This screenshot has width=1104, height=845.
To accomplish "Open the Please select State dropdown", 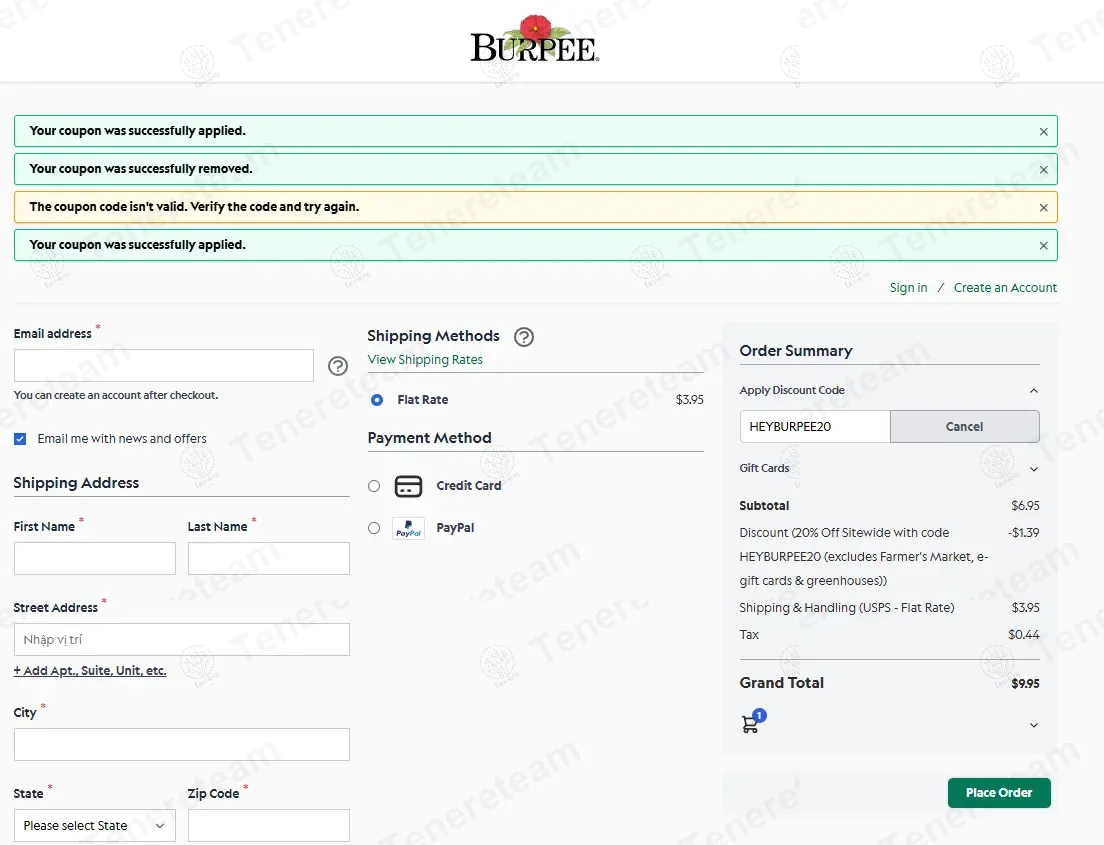I will click(x=94, y=825).
